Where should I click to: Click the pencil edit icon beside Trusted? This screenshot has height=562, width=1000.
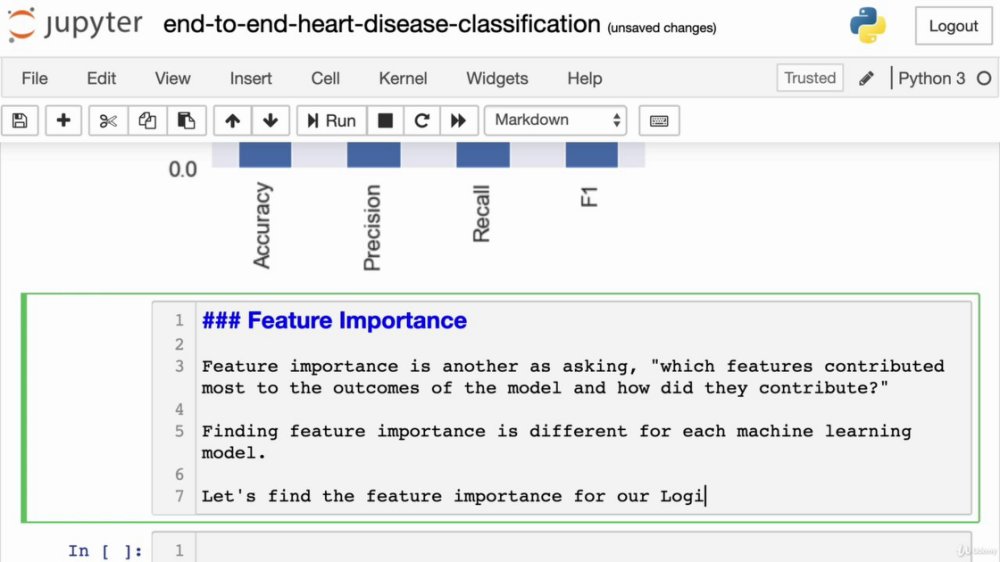coord(866,78)
